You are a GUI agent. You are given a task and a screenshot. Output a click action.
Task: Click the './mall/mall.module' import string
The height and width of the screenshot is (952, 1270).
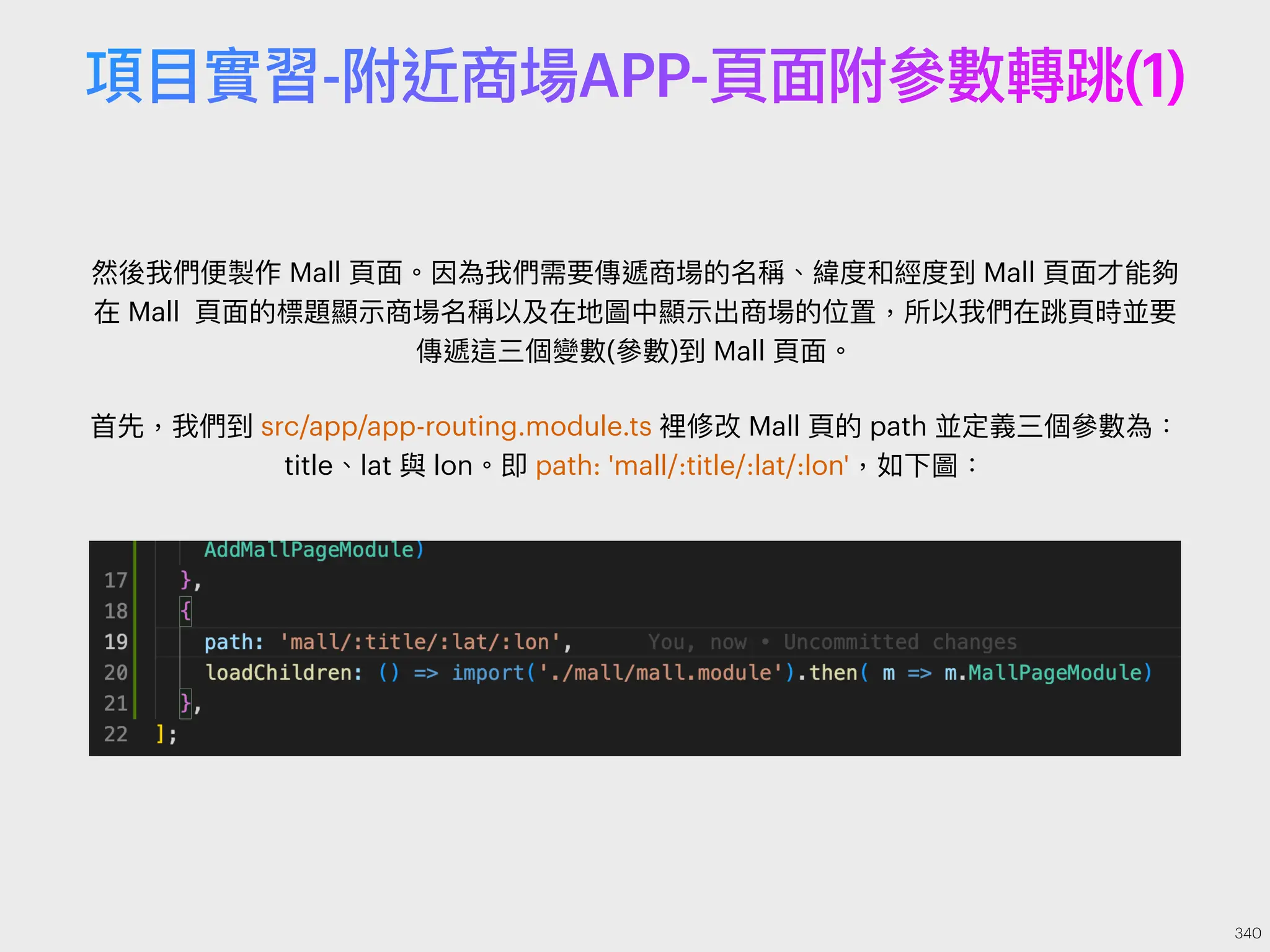pyautogui.click(x=660, y=672)
